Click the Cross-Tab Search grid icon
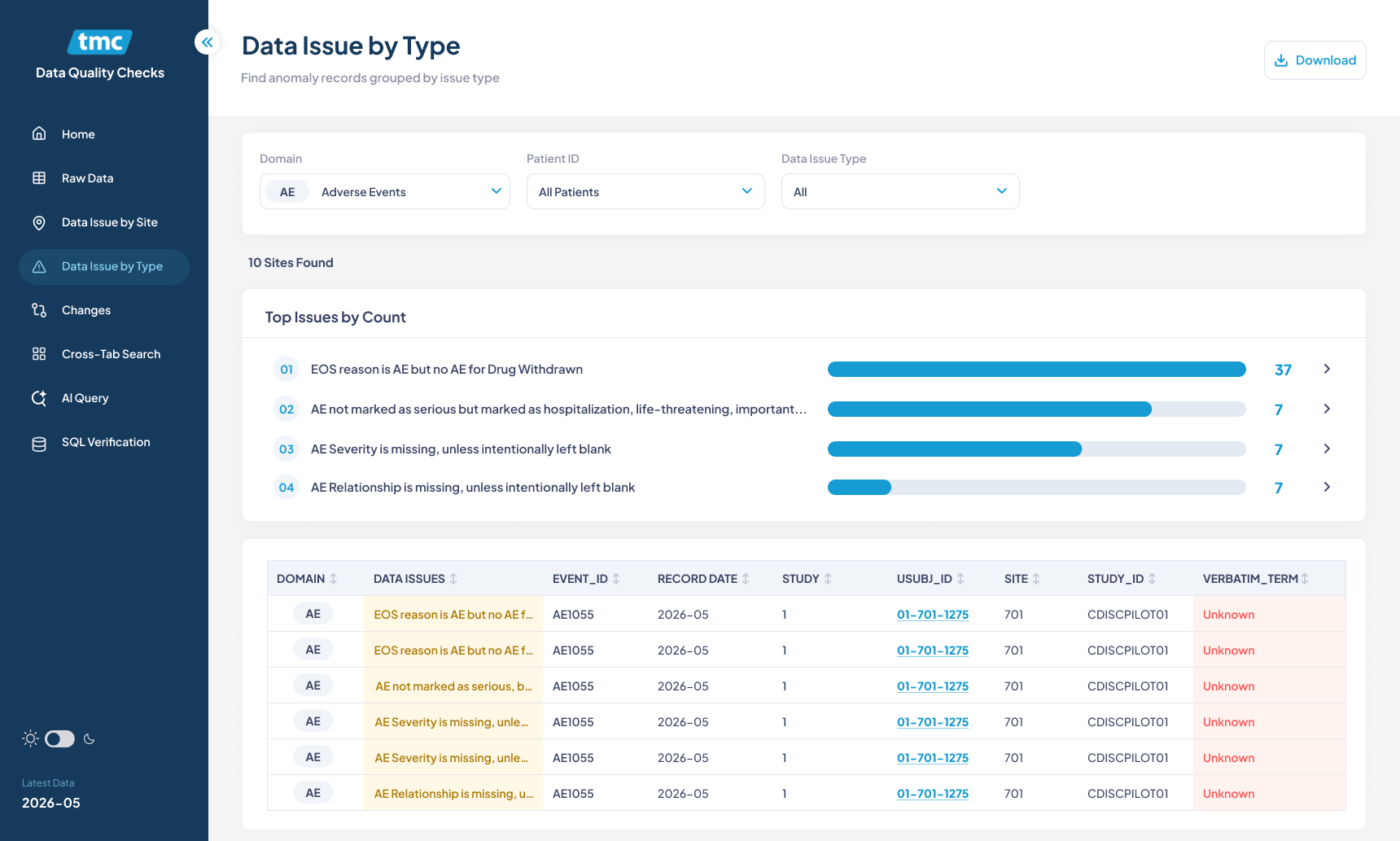The image size is (1400, 841). pos(39,354)
